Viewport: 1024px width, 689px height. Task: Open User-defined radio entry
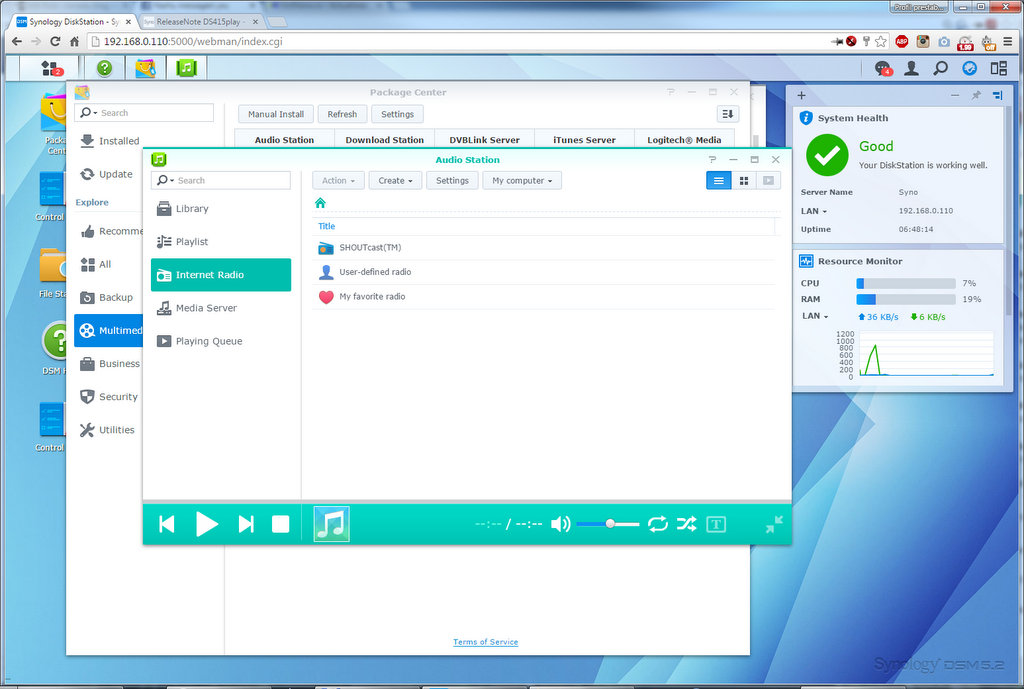point(543,272)
